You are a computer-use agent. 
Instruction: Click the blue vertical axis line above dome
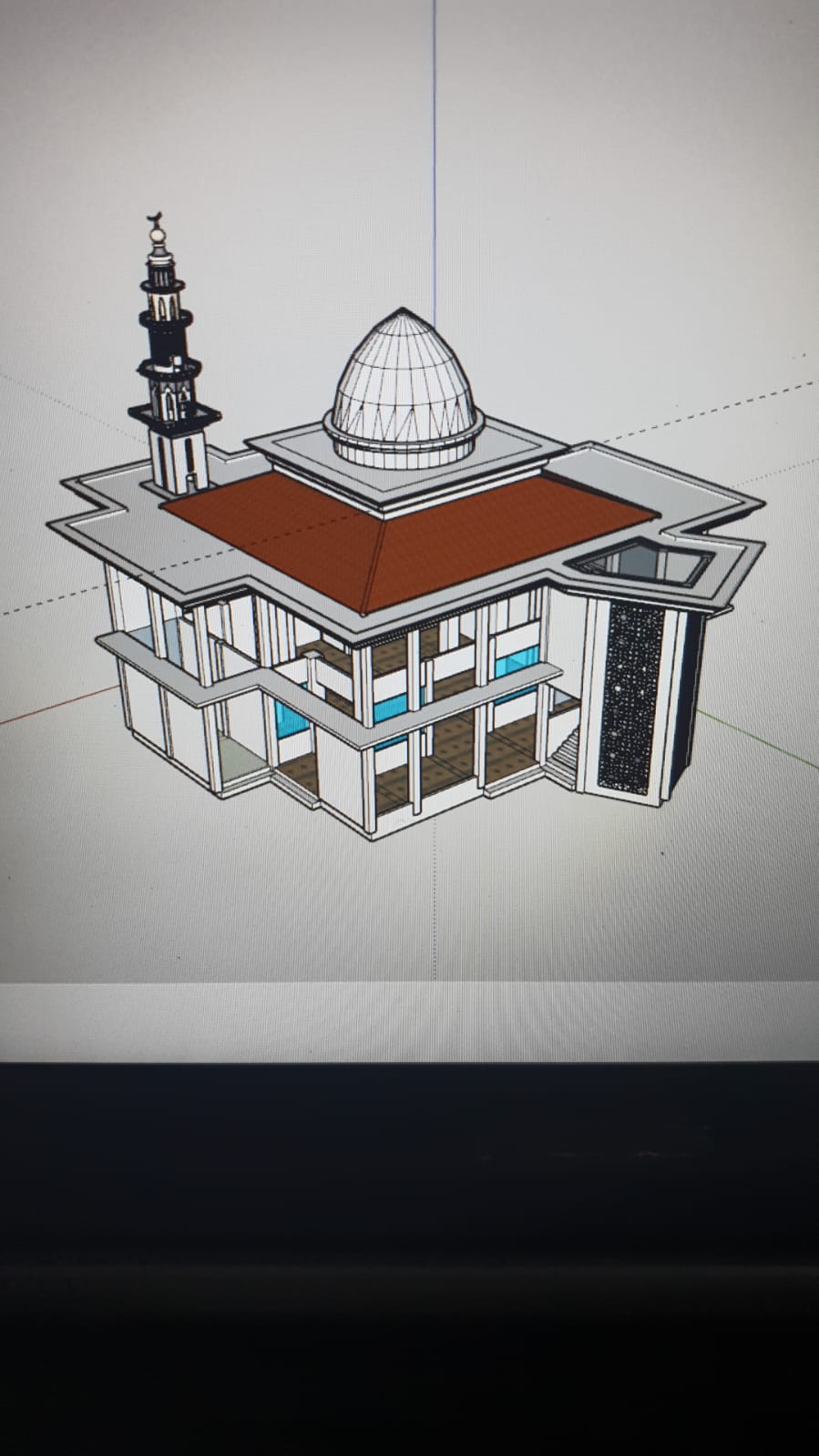pyautogui.click(x=434, y=137)
